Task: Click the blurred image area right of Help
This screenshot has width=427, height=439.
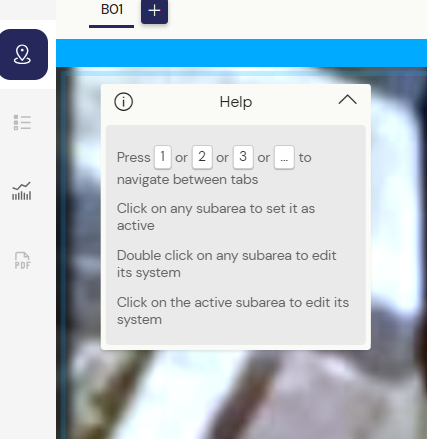Action: click(x=398, y=217)
